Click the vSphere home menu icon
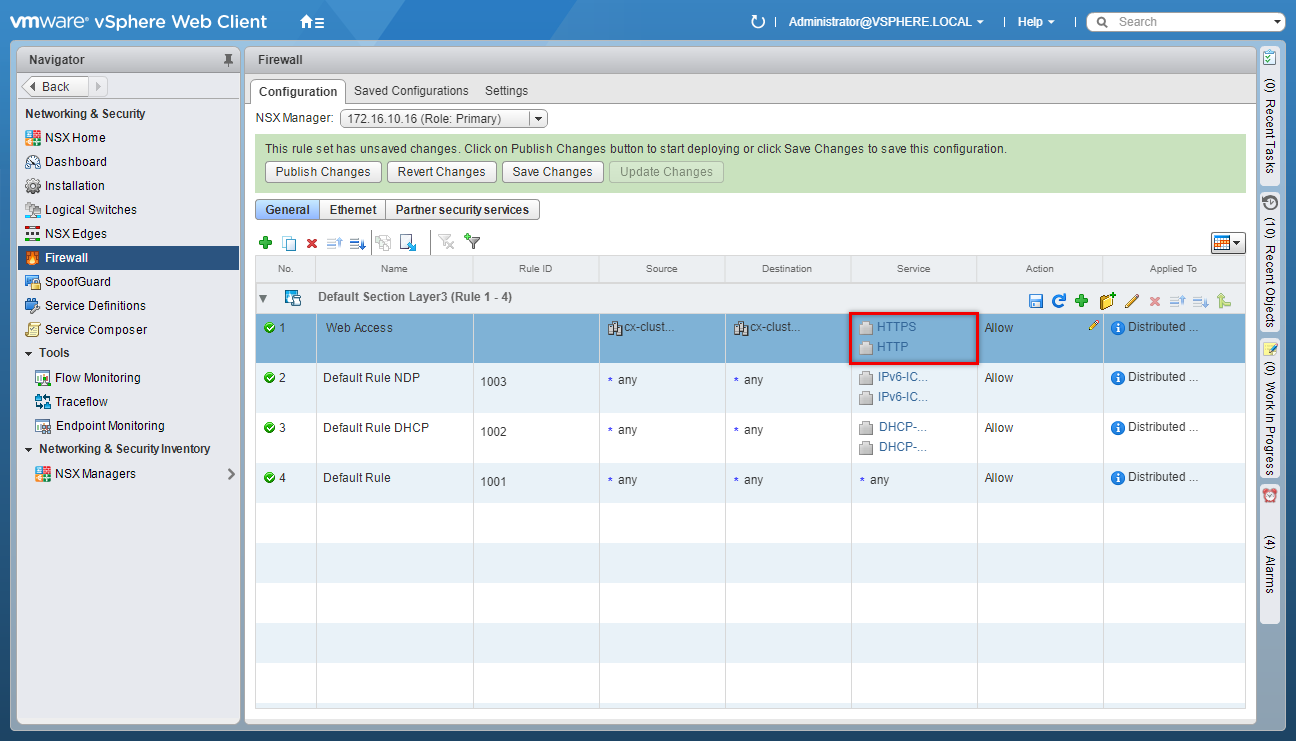Image resolution: width=1296 pixels, height=741 pixels. click(x=312, y=22)
